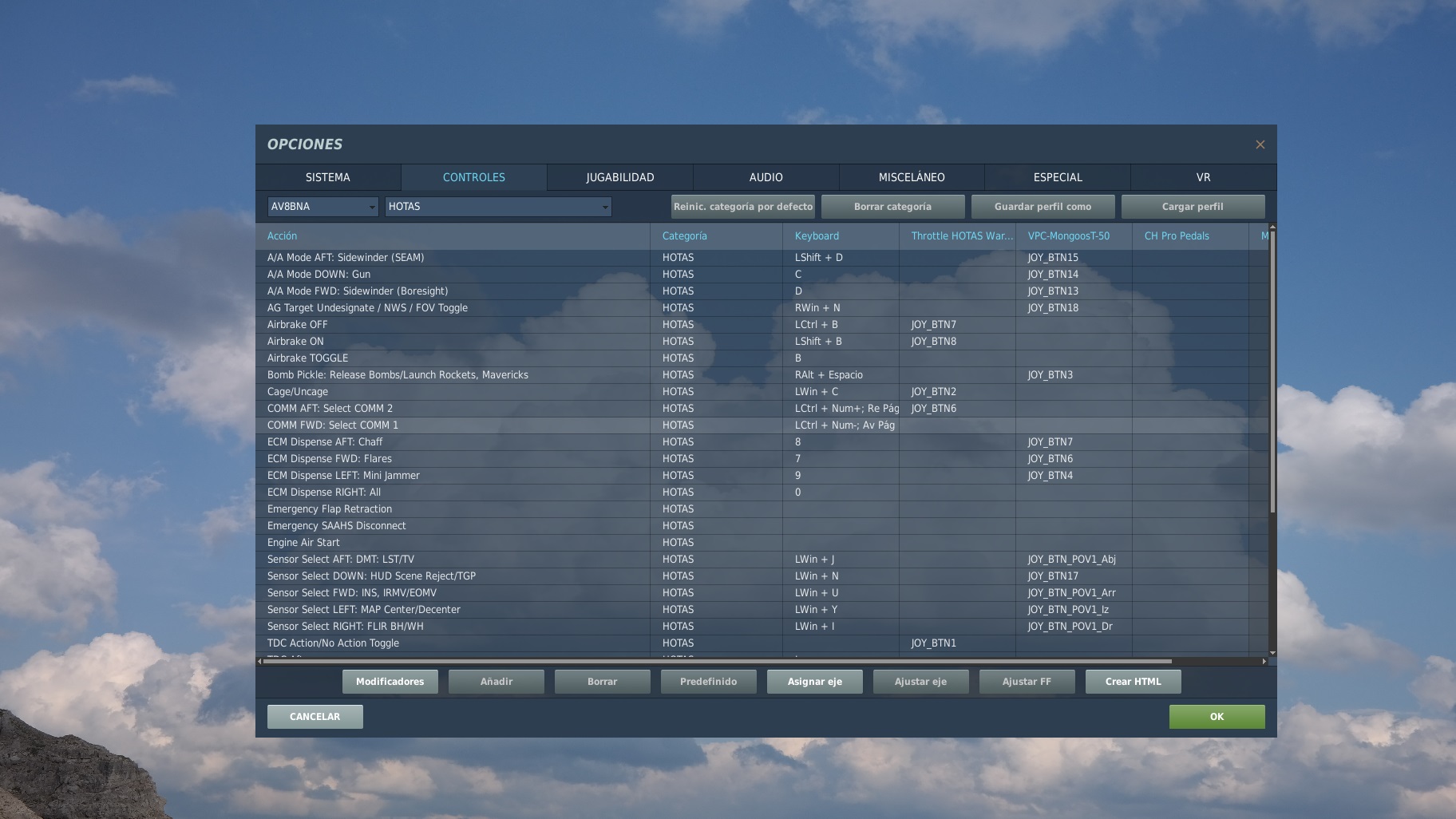Viewport: 1456px width, 819px height.
Task: Click the scroll-up arrow of the vertical scrollbar
Action: click(1272, 227)
